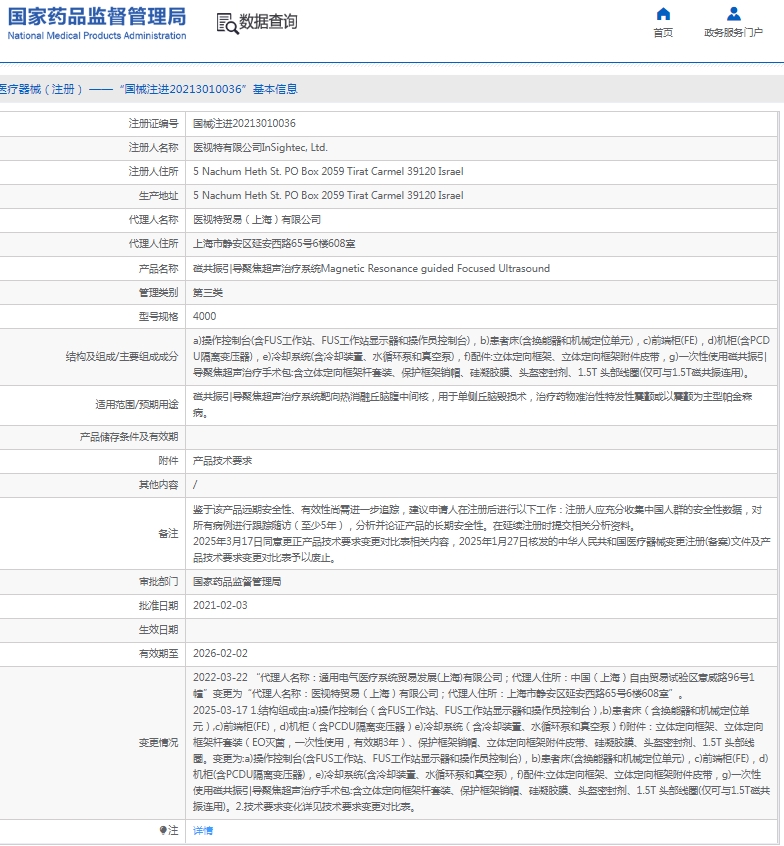Select the intended use text about 丘脑腹中间核
The height and width of the screenshot is (846, 784).
coord(473,405)
